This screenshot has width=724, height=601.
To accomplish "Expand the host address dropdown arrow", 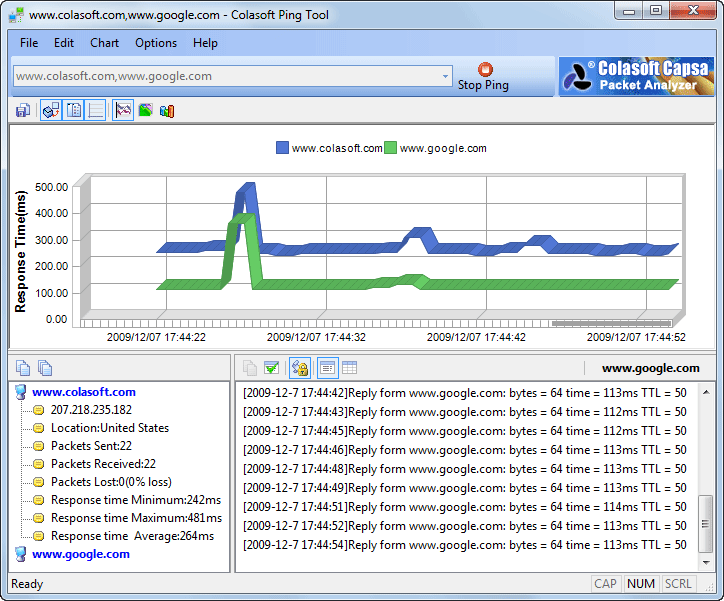I will click(x=445, y=76).
